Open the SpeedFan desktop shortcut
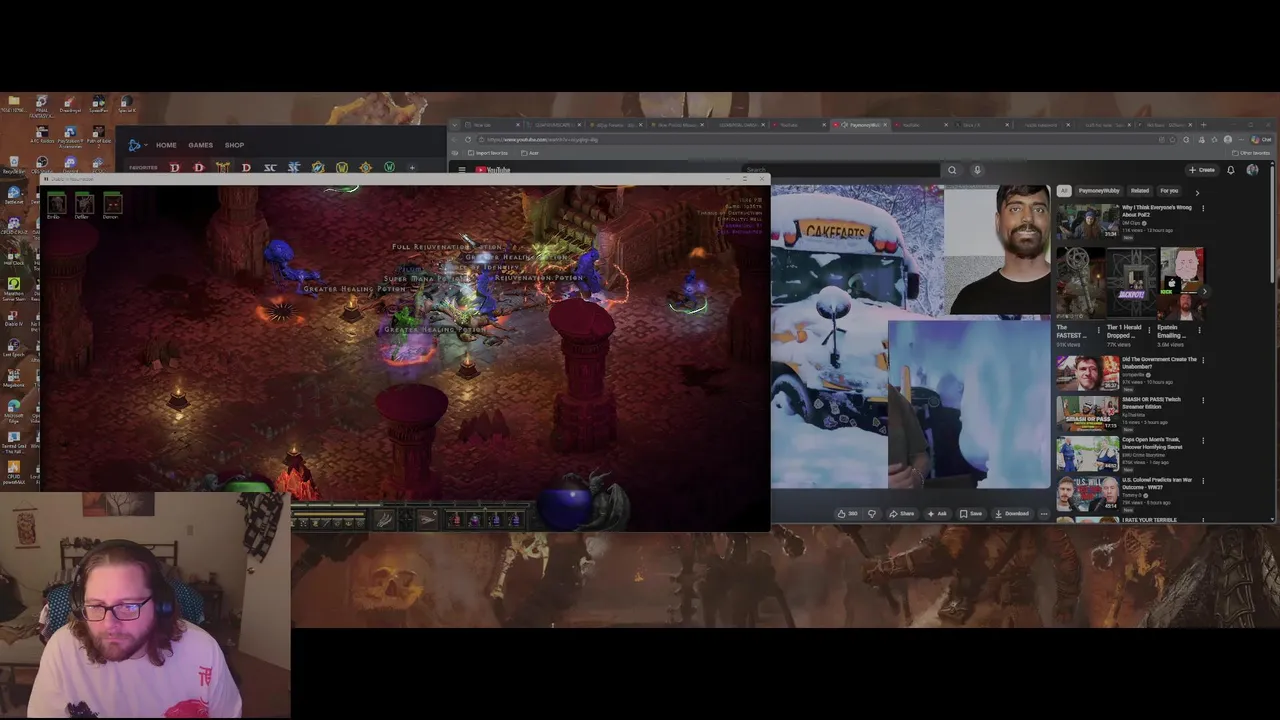 pyautogui.click(x=98, y=104)
